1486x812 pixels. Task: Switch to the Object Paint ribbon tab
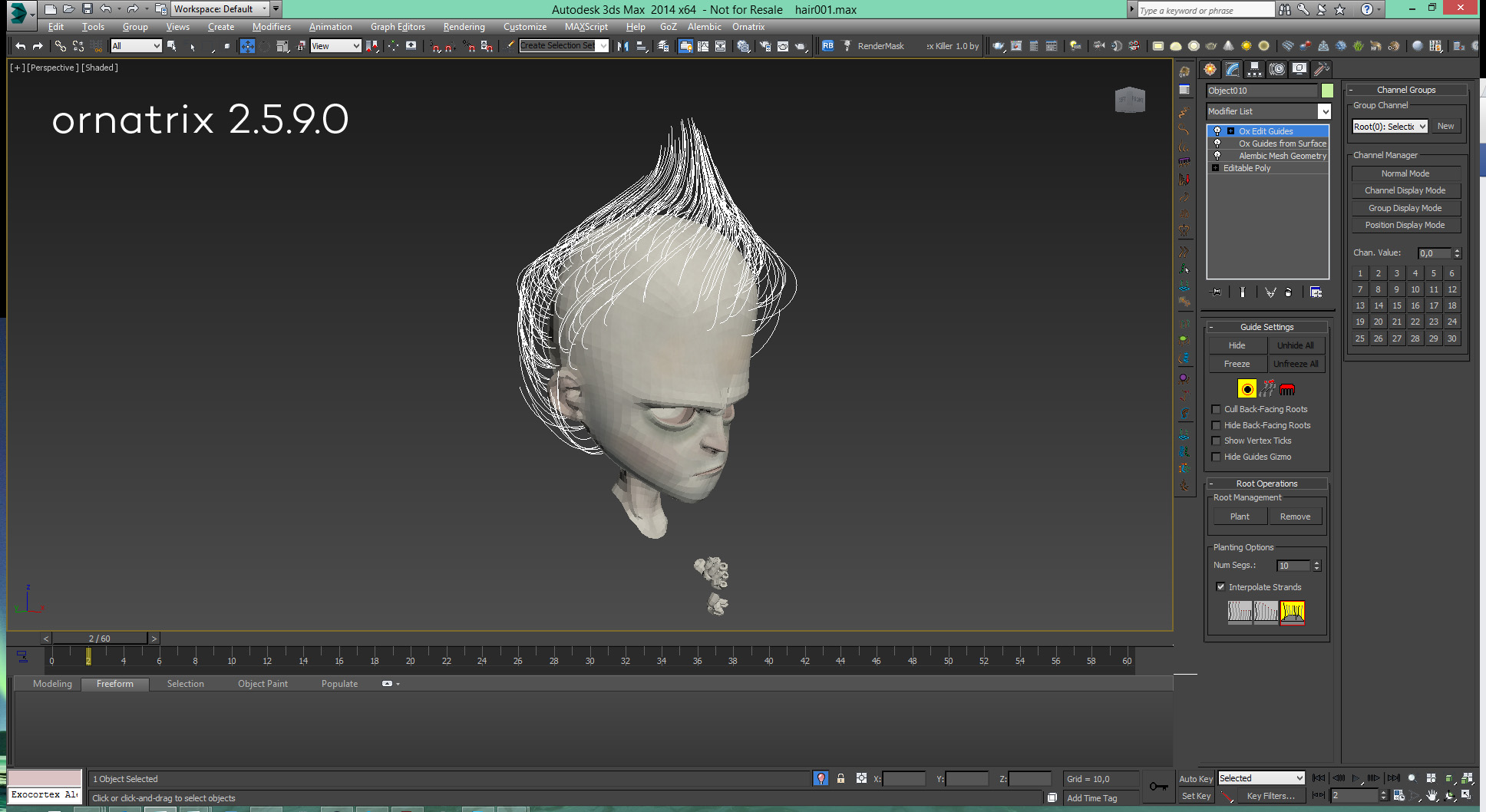(263, 684)
